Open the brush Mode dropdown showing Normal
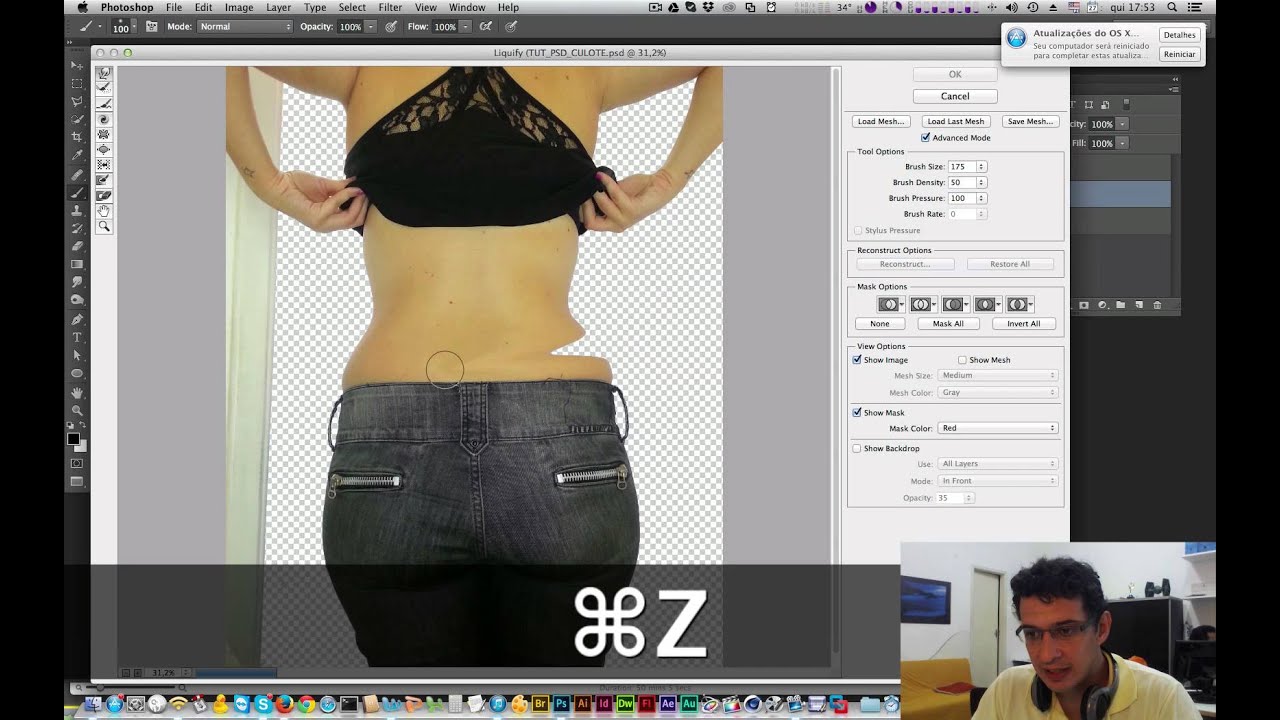This screenshot has width=1280, height=720. tap(245, 26)
